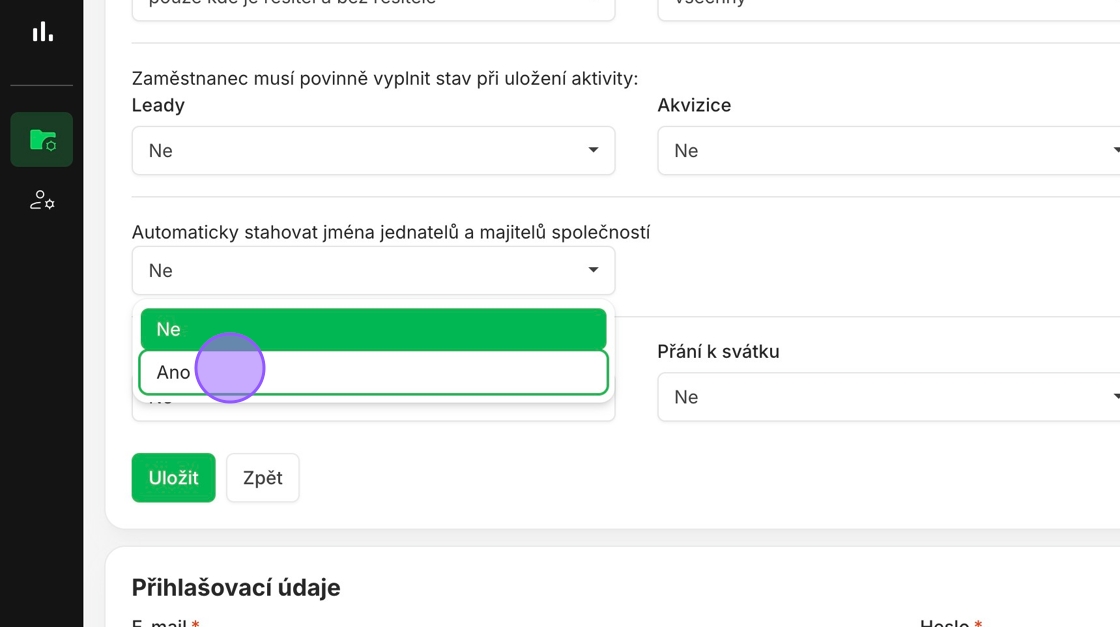Click the Leady field label
The image size is (1120, 627).
coord(158,105)
